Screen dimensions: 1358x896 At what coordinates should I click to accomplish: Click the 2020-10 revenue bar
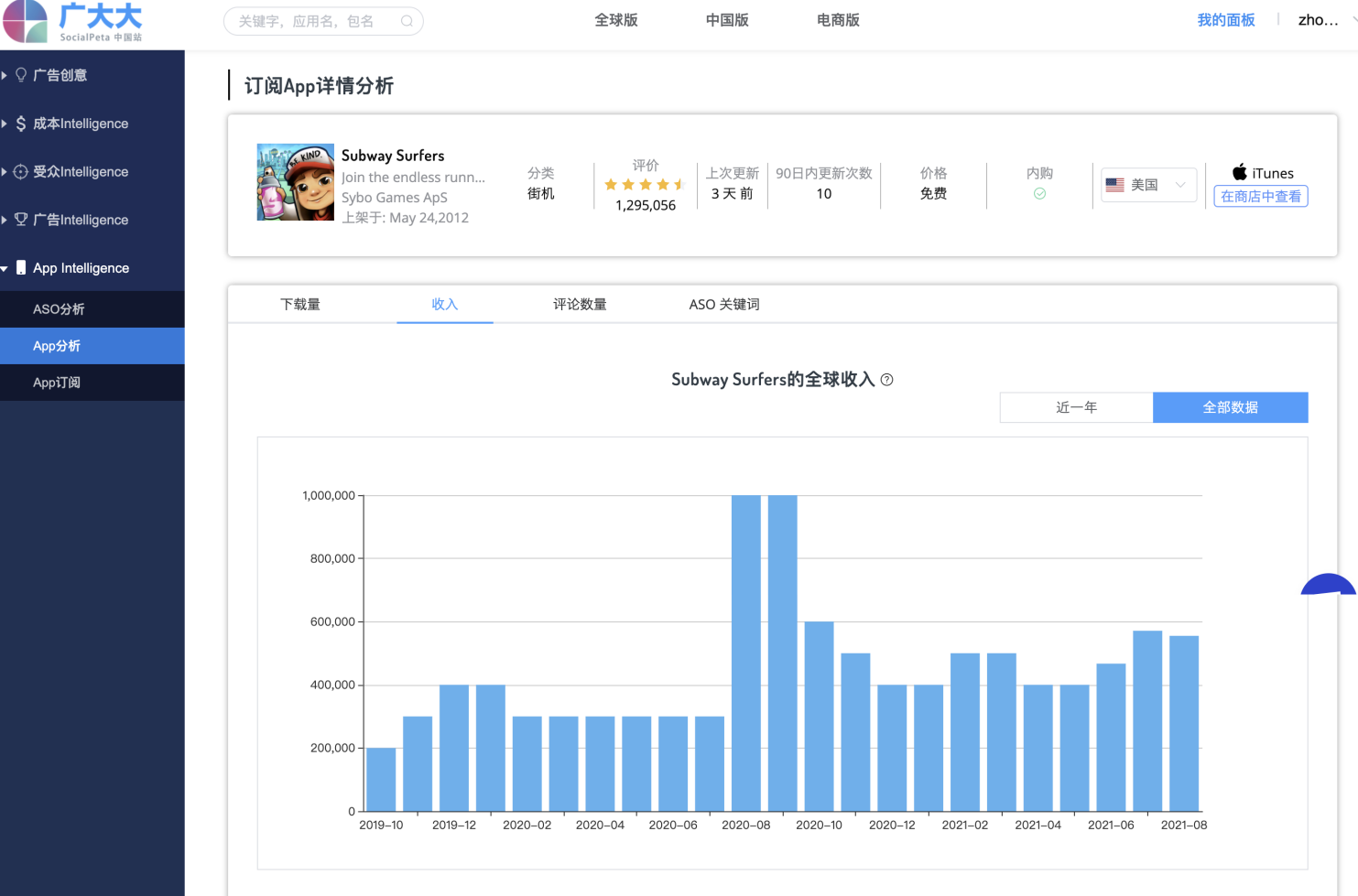coord(819,717)
